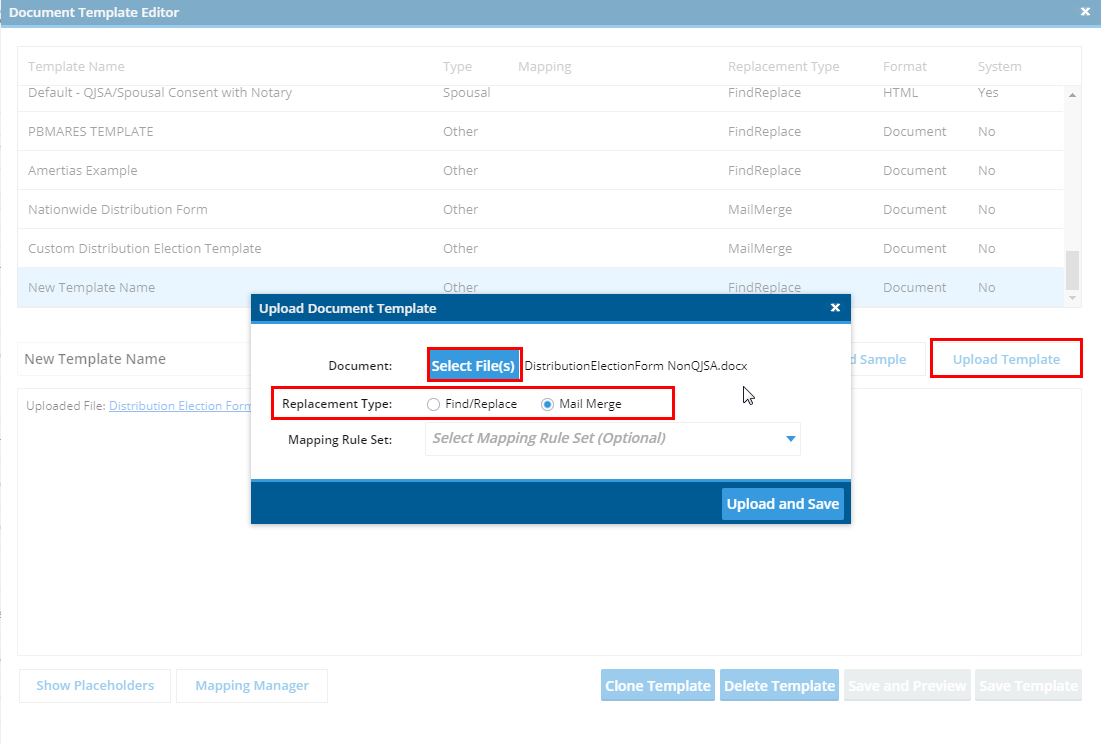Click the Upload Template button
The width and height of the screenshot is (1101, 744).
click(x=1006, y=358)
